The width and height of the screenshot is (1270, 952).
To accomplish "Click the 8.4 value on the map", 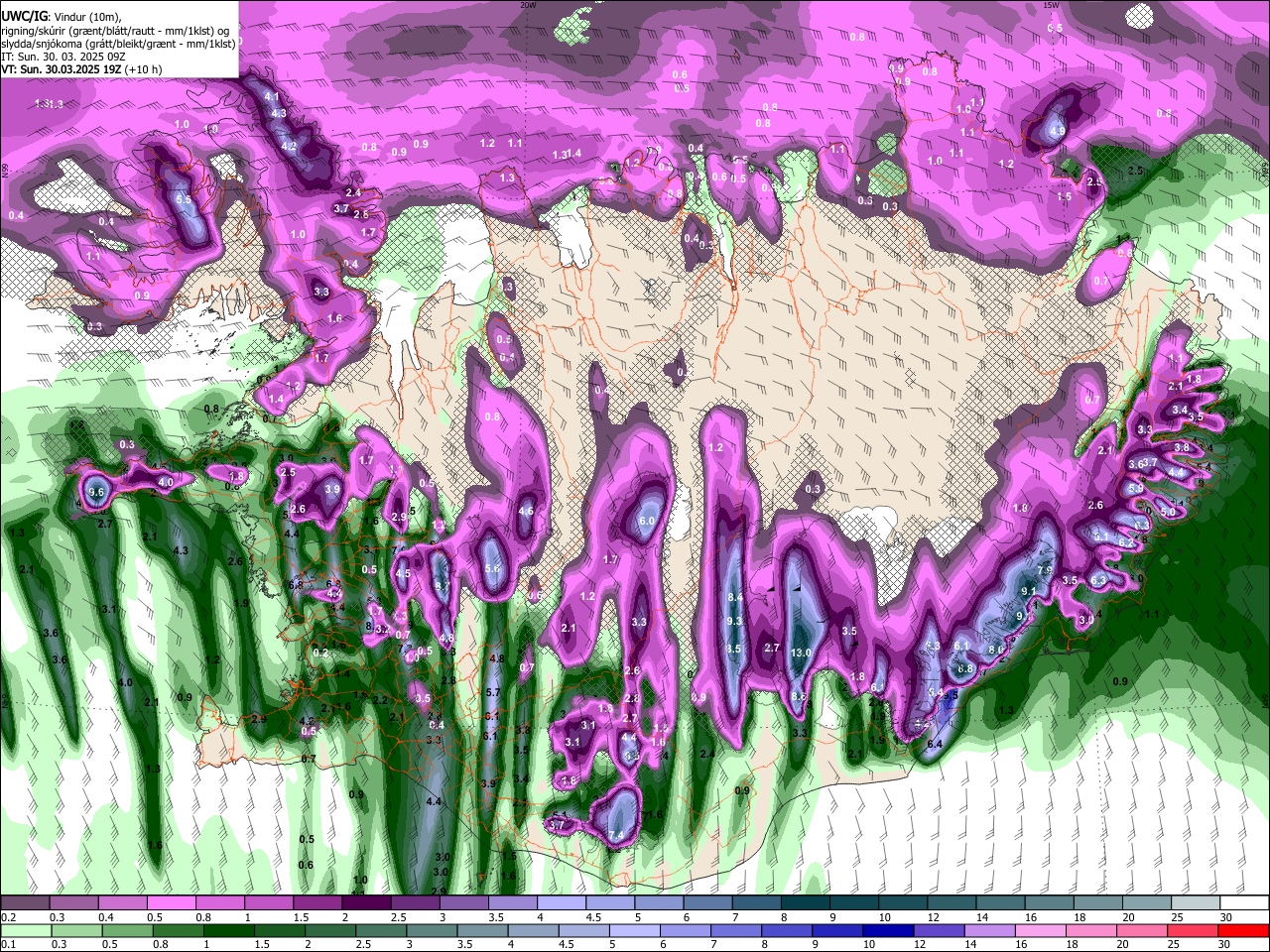I will pyautogui.click(x=735, y=597).
